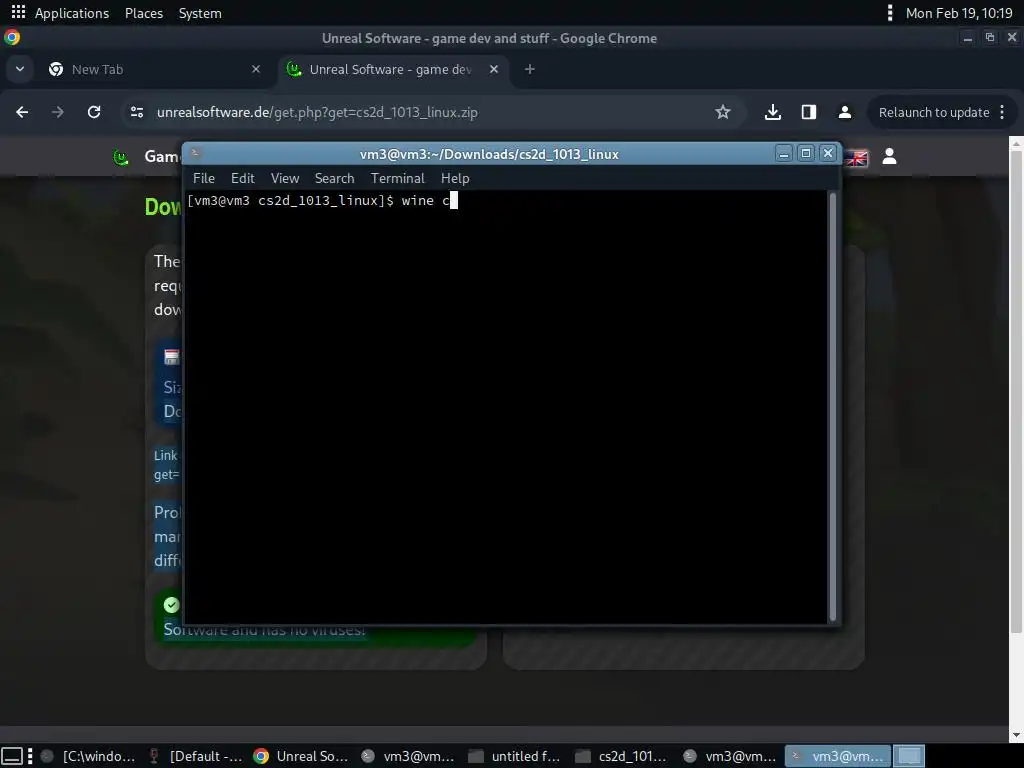Open the Terminal menu
1024x768 pixels.
point(398,178)
